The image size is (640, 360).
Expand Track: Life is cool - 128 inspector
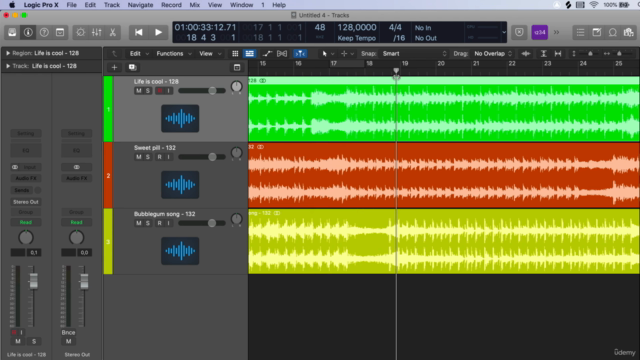[7, 66]
